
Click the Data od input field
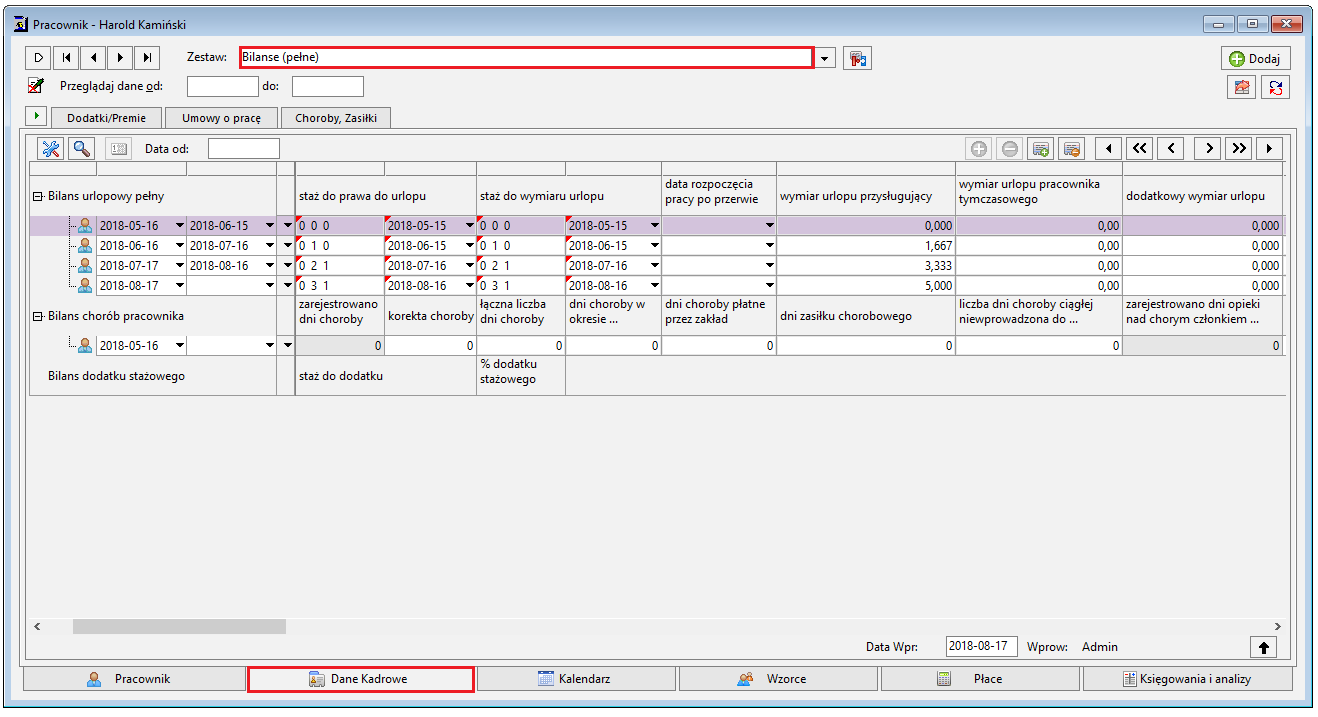(x=244, y=149)
